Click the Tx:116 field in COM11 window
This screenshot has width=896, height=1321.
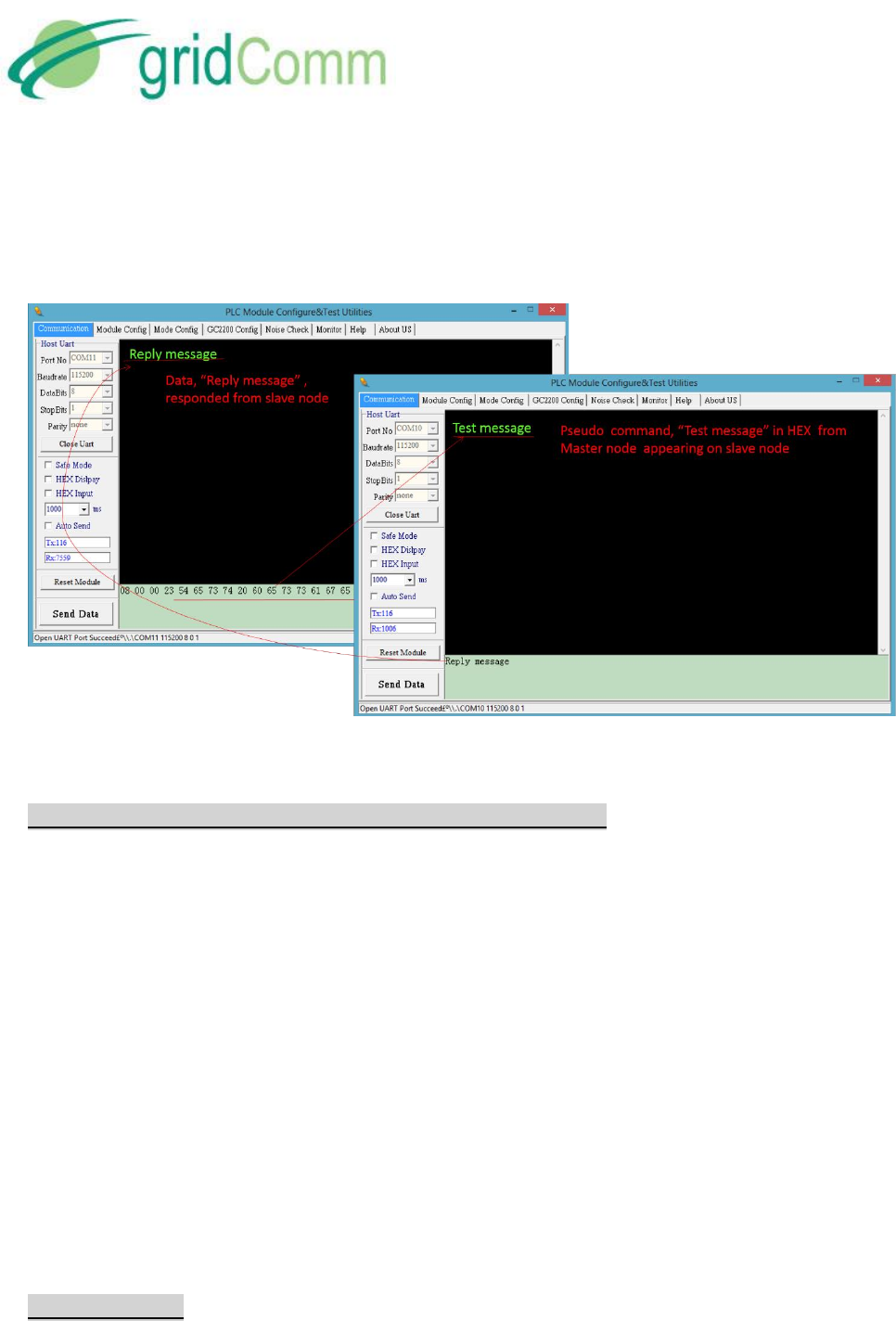pos(77,543)
